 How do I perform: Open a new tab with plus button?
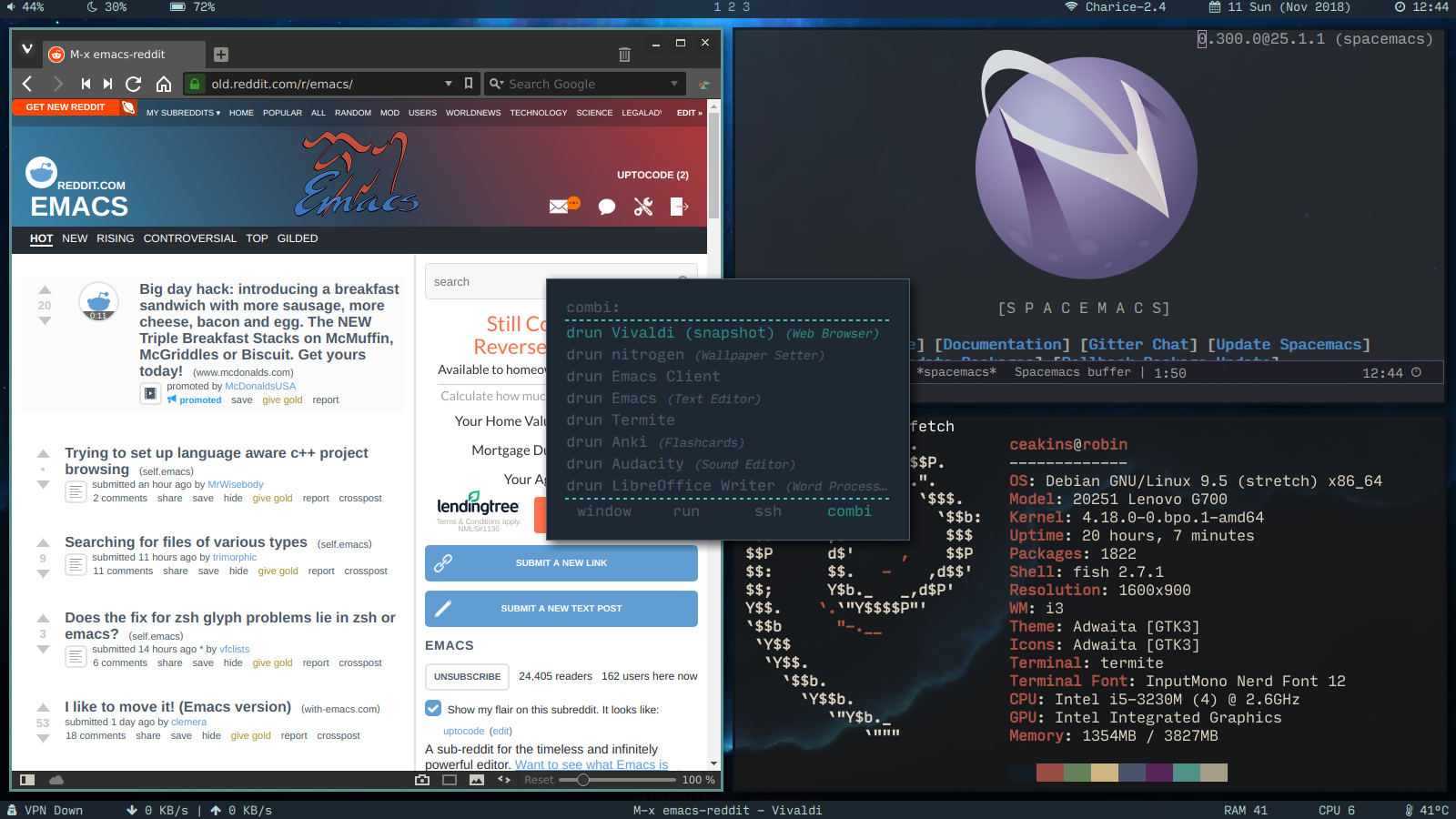click(x=221, y=55)
